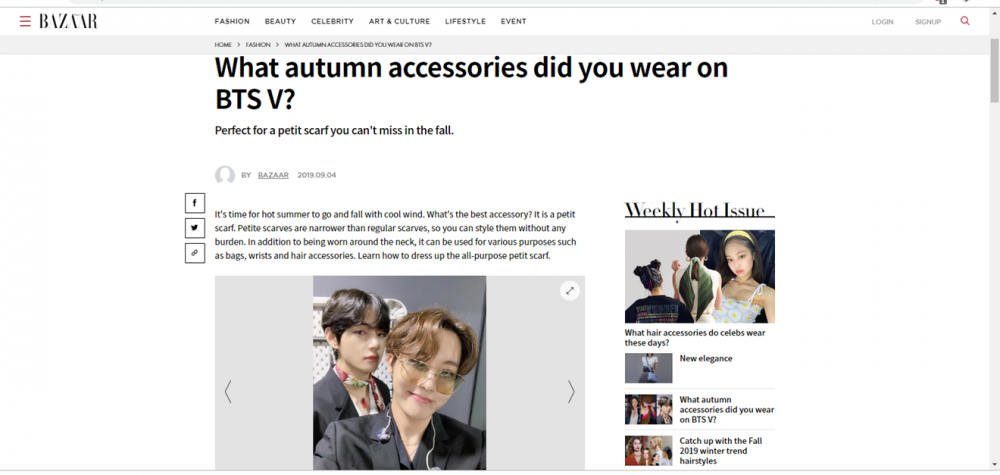1000x475 pixels.
Task: Go to HOME in breadcrumb
Action: click(223, 45)
